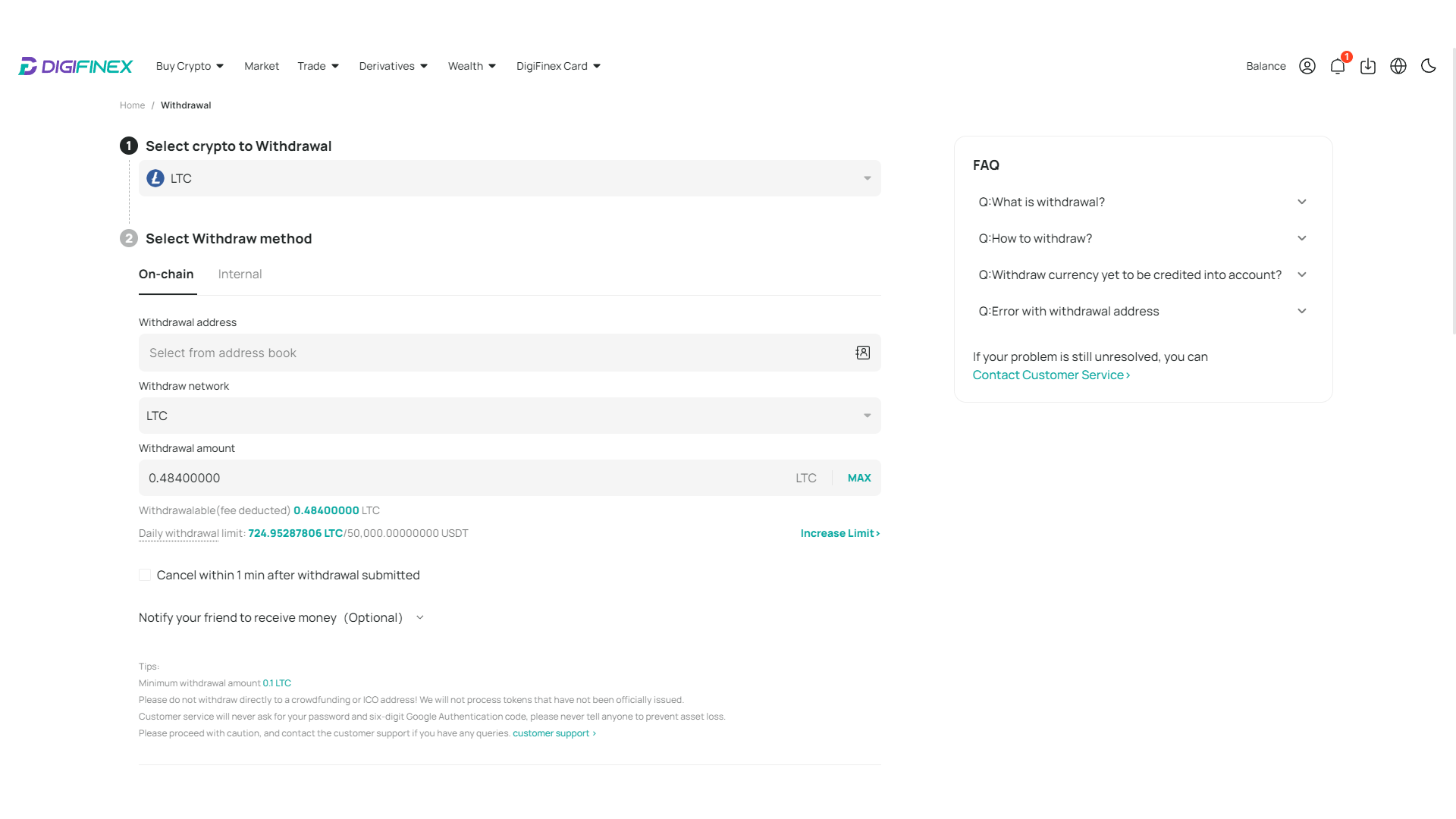Click MAX button for withdrawal amount

858,477
